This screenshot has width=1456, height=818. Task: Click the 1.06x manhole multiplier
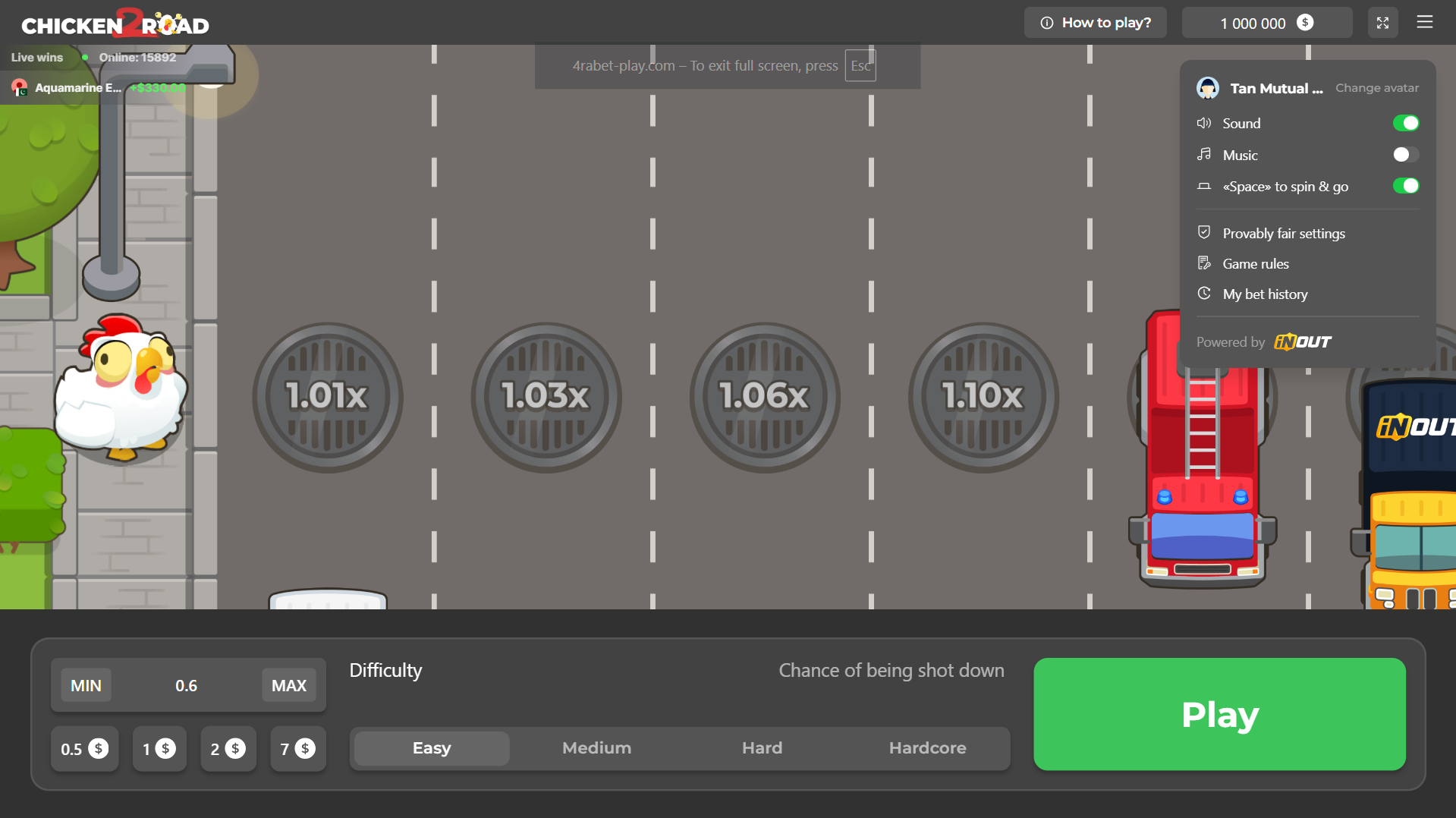click(764, 397)
